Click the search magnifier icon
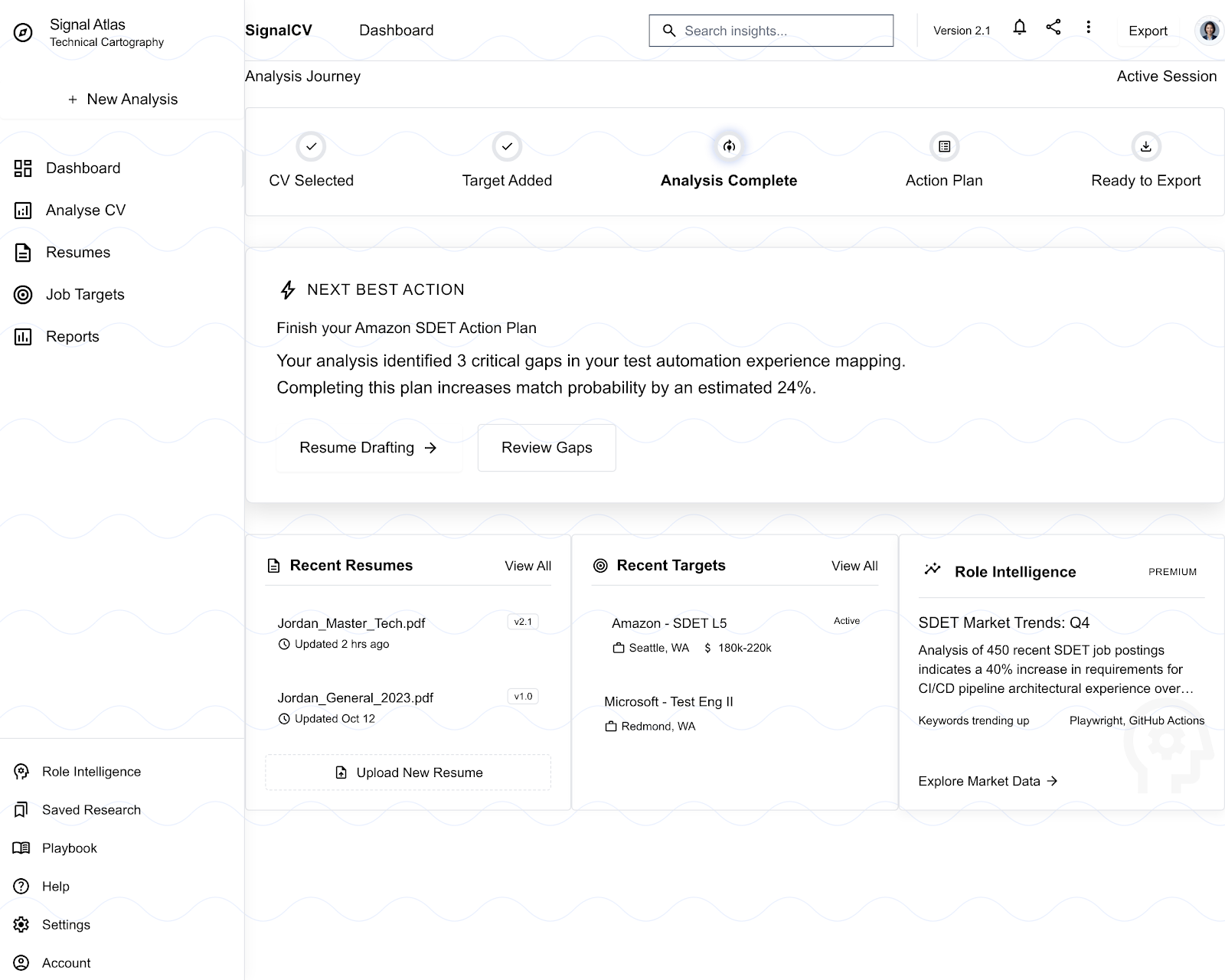The height and width of the screenshot is (980, 1225). [669, 31]
